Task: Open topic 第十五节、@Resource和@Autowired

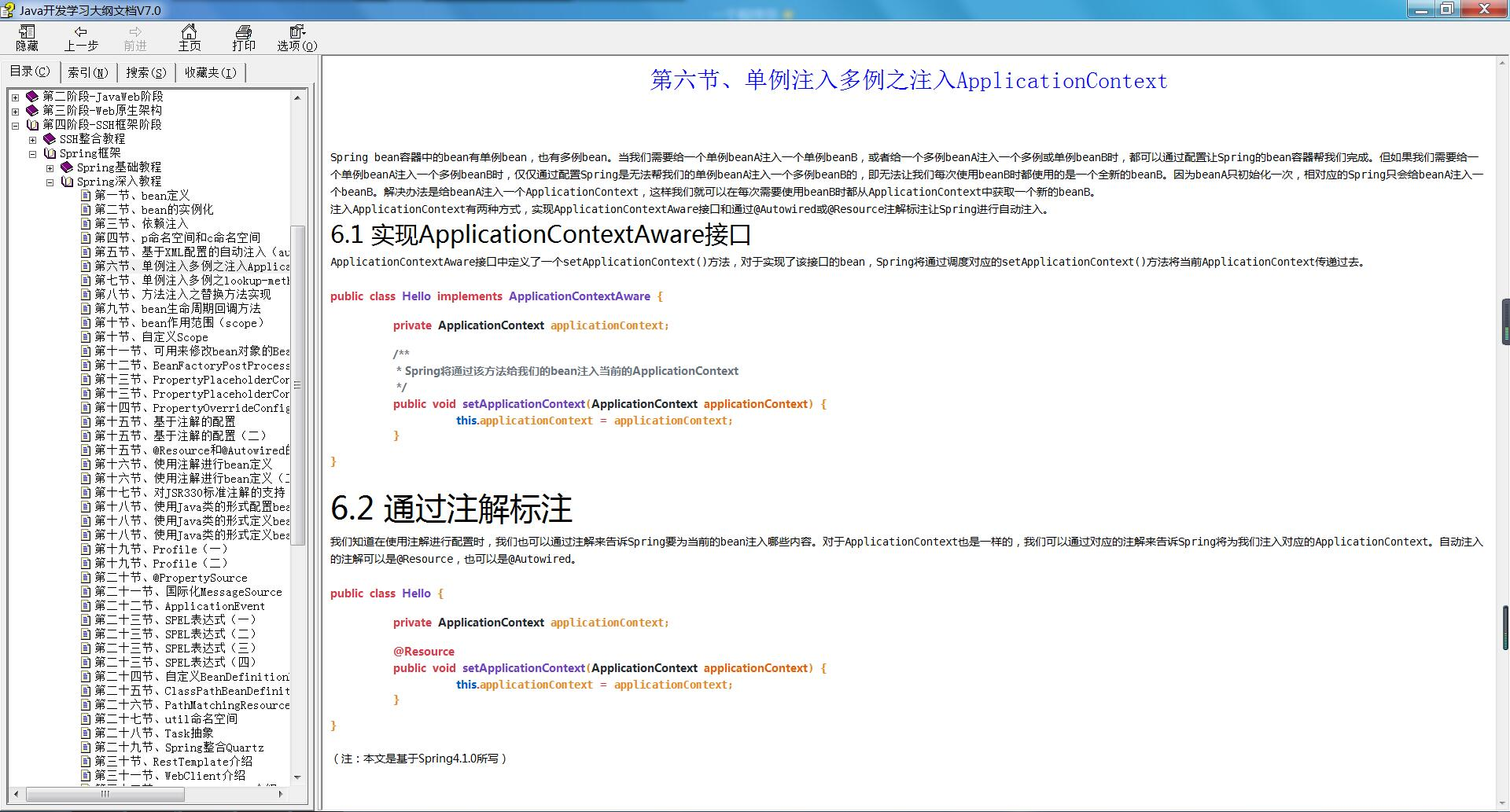Action: 192,450
